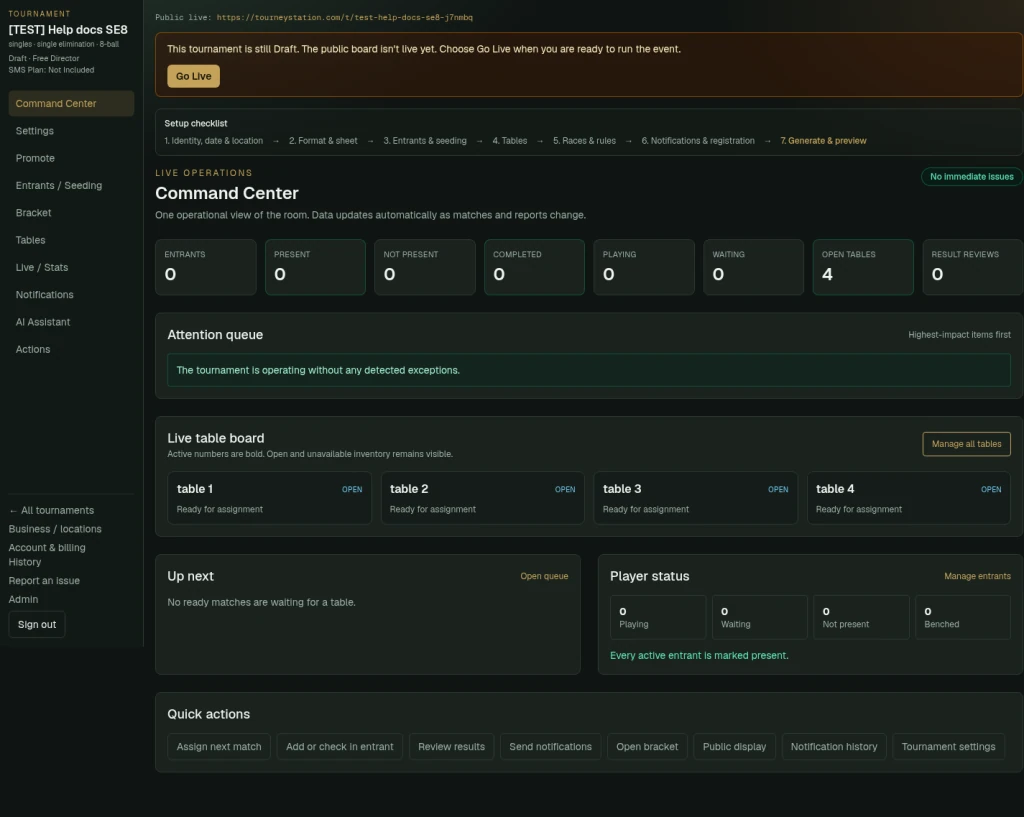This screenshot has height=817, width=1024.
Task: Select Benched count in Player status
Action: (x=963, y=617)
